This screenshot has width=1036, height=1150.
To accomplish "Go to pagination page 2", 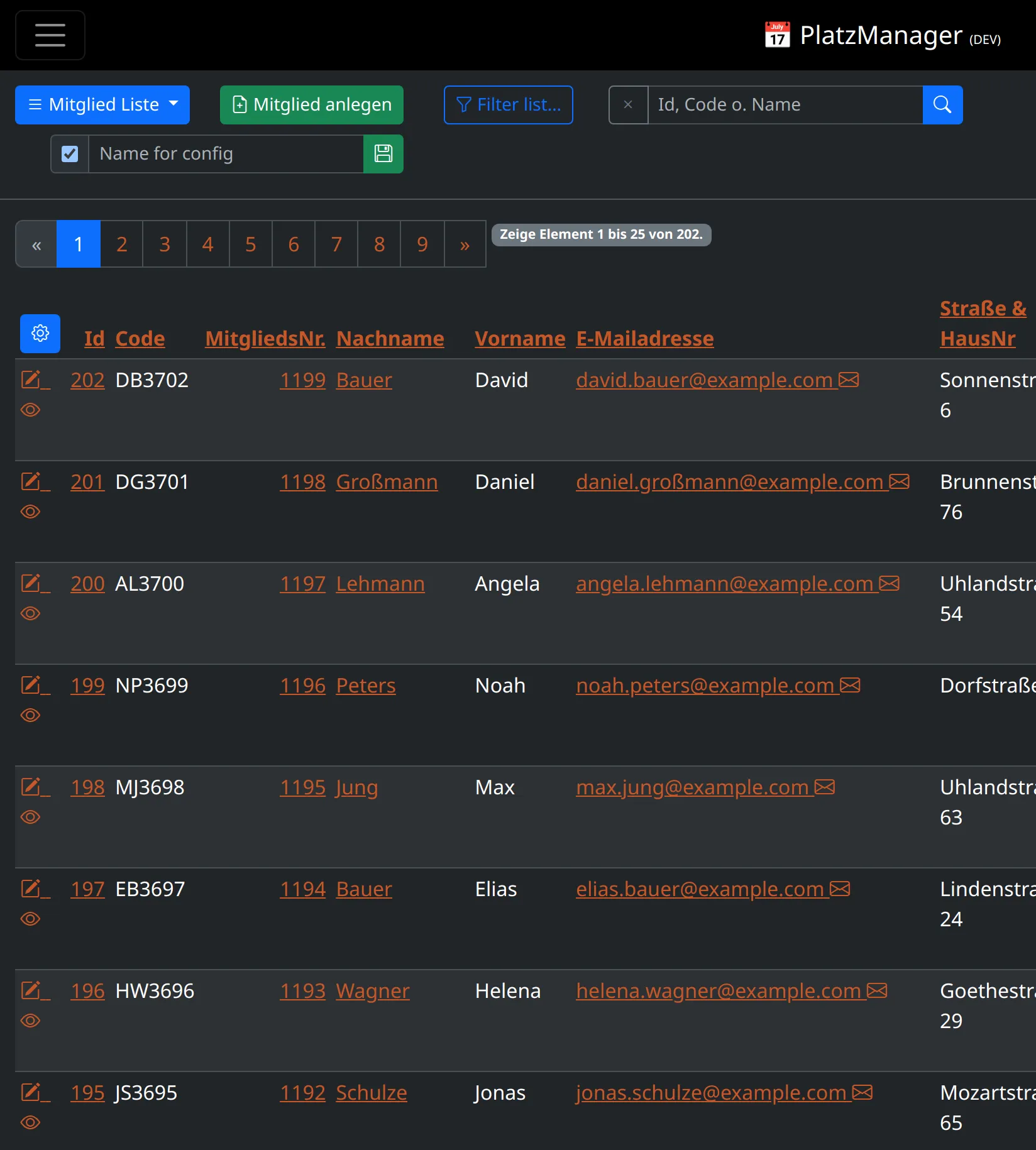I will click(x=122, y=244).
